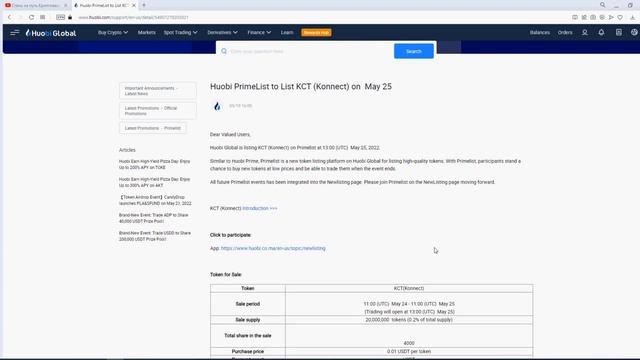The width and height of the screenshot is (640, 360).
Task: Open article about 200% APY on TOKE
Action: coord(154,164)
